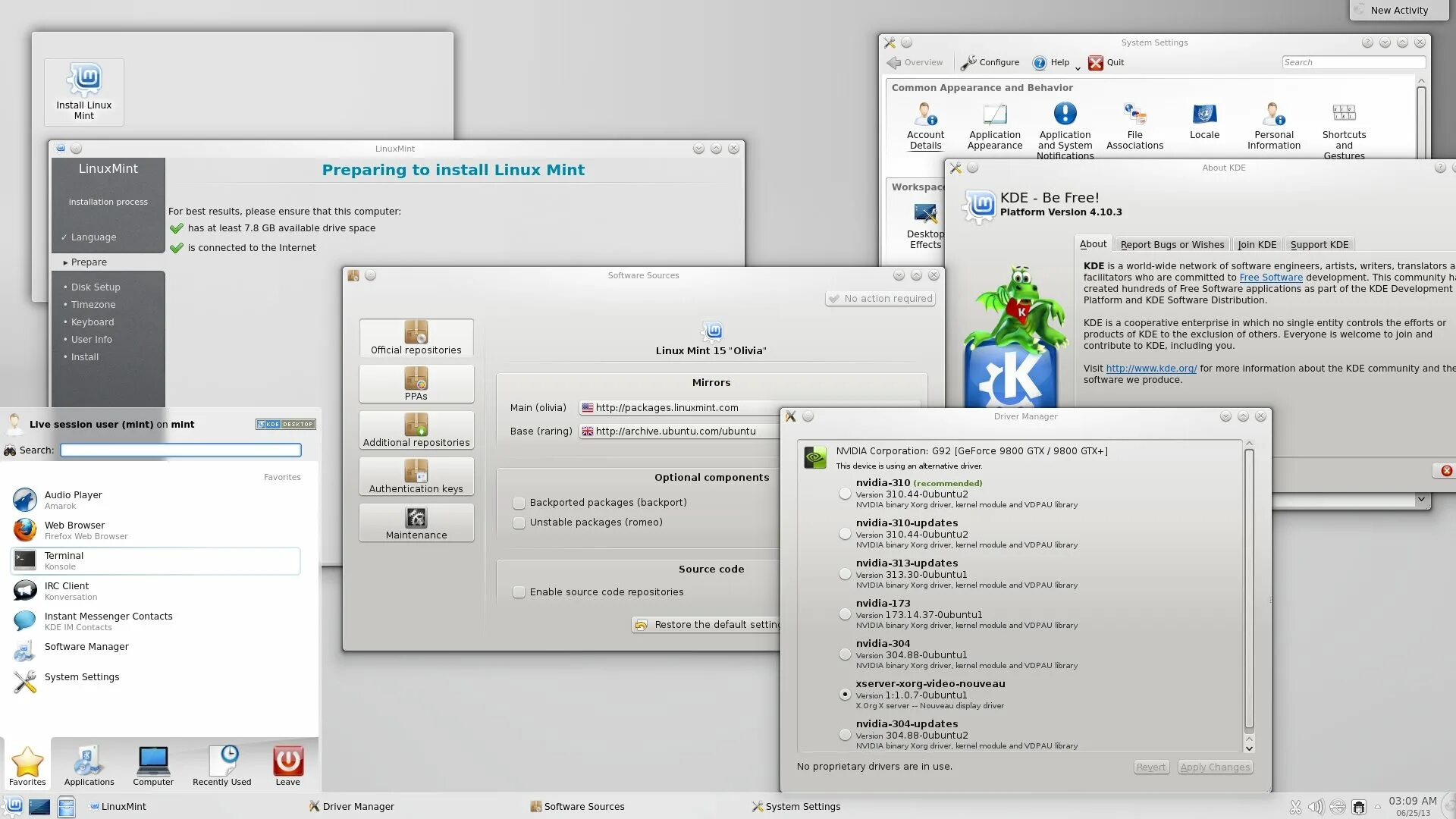Select Official repositories in Software Sources
Viewport: 1456px width, 819px height.
[416, 338]
